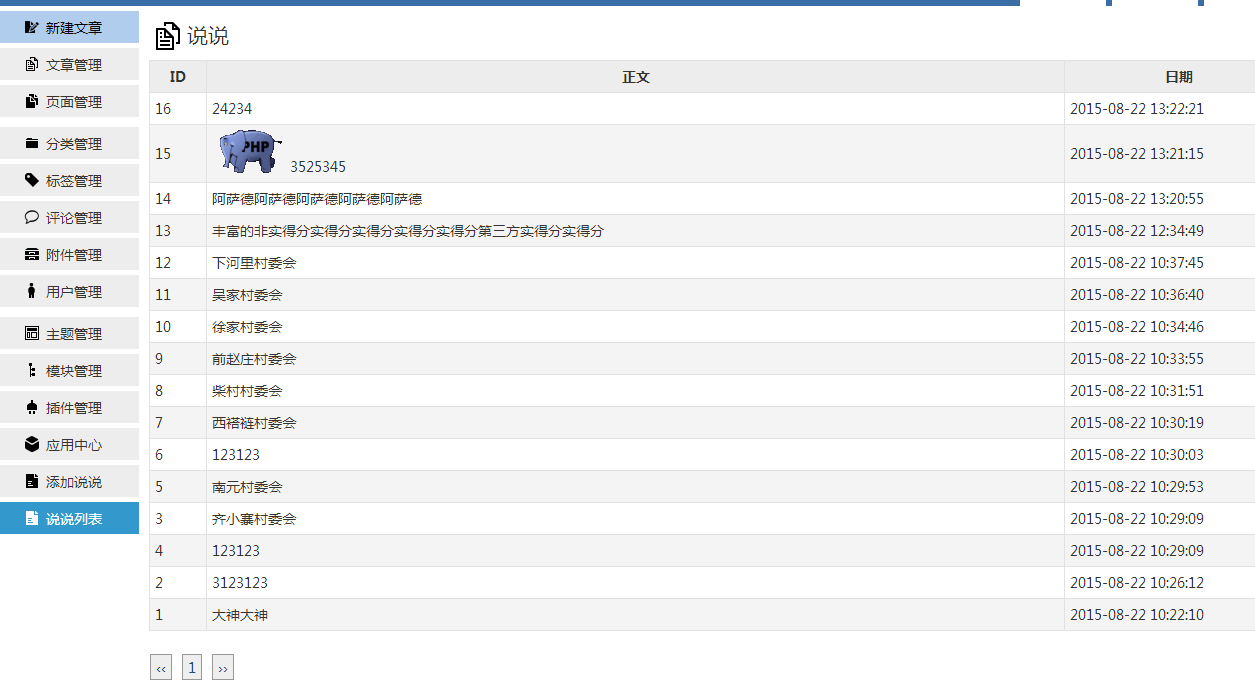Click the 文章管理 document icon
This screenshot has width=1255, height=687.
click(32, 65)
